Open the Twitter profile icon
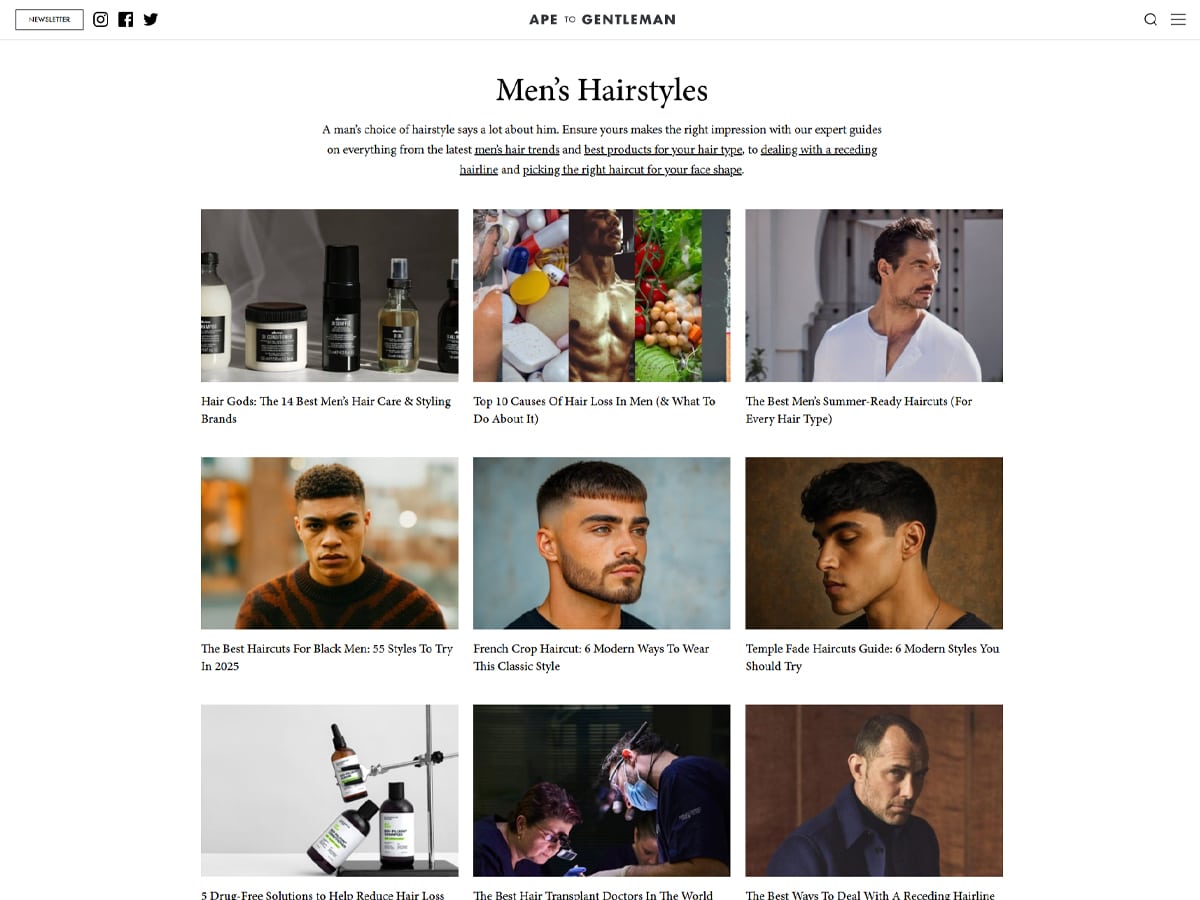The image size is (1200, 900). tap(151, 19)
